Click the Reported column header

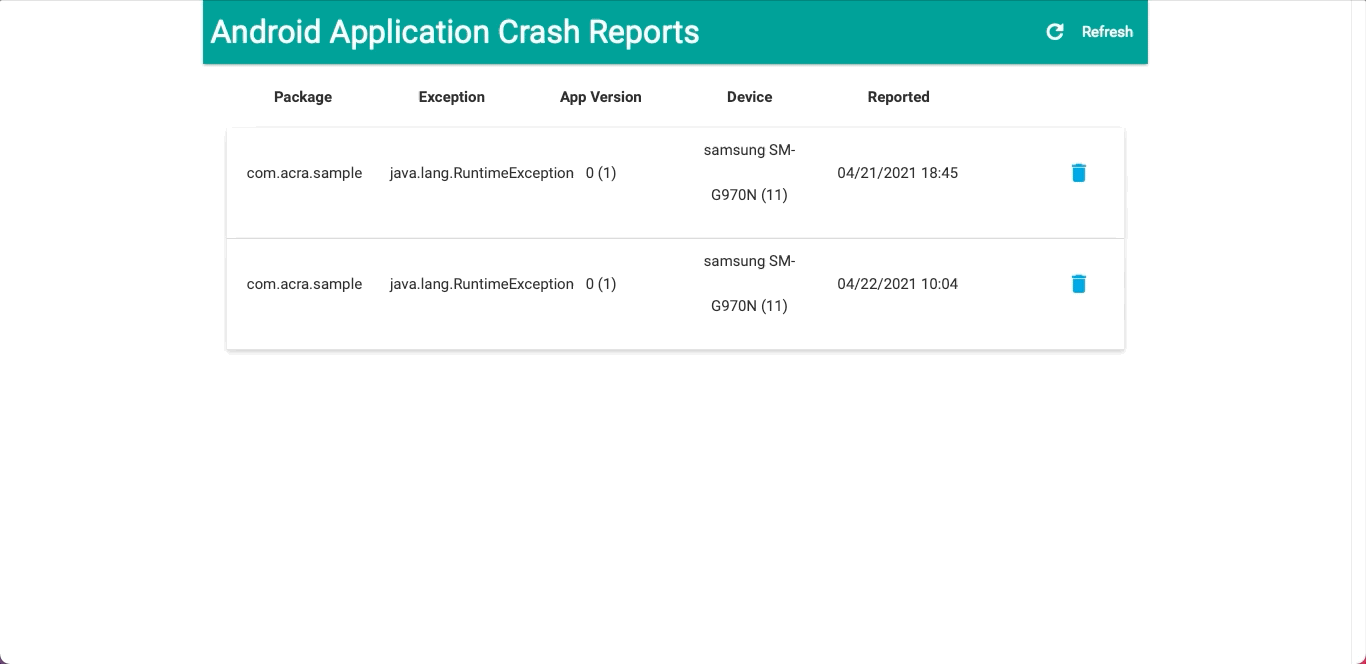tap(899, 97)
